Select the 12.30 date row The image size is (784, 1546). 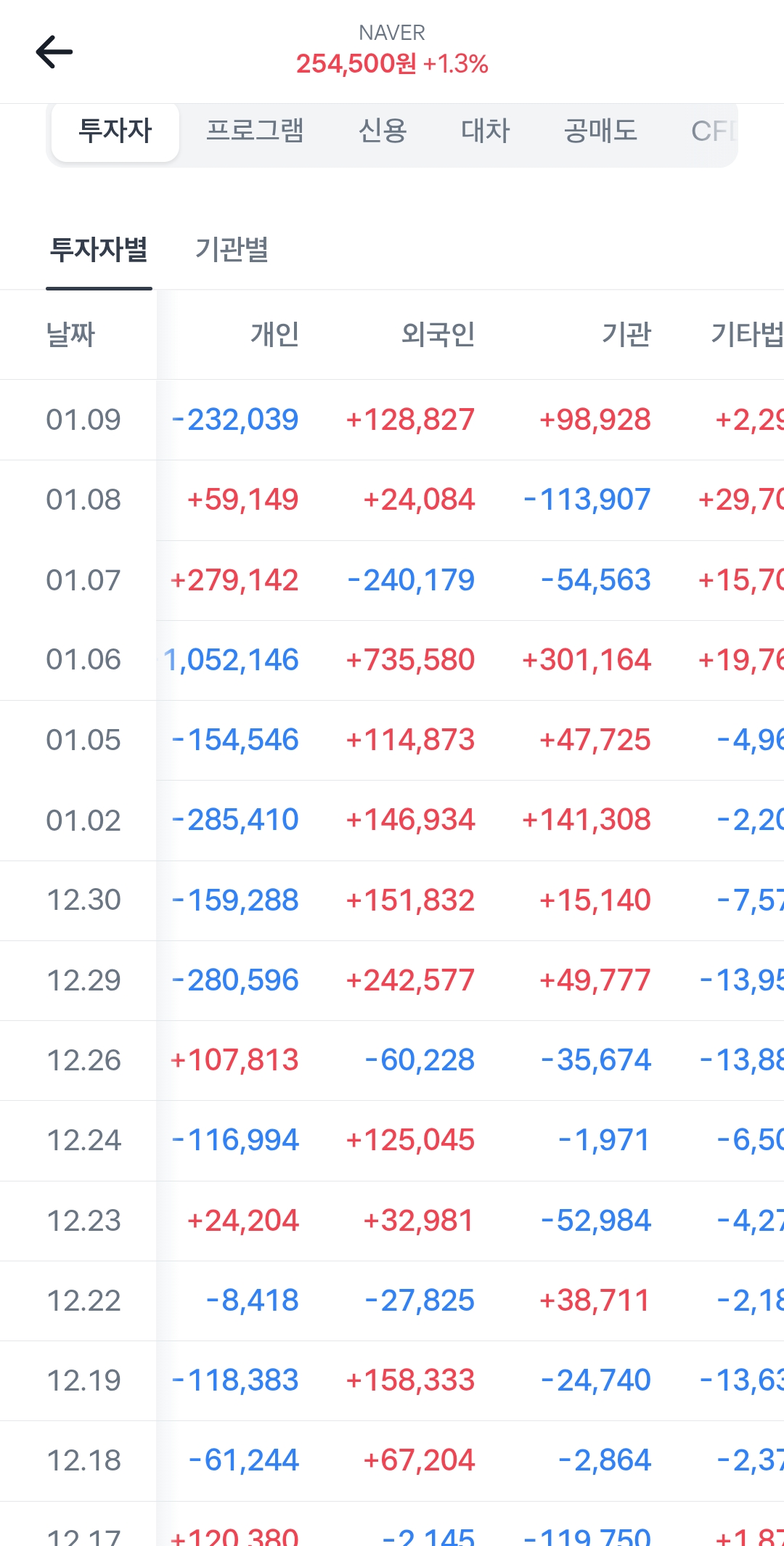pyautogui.click(x=83, y=900)
